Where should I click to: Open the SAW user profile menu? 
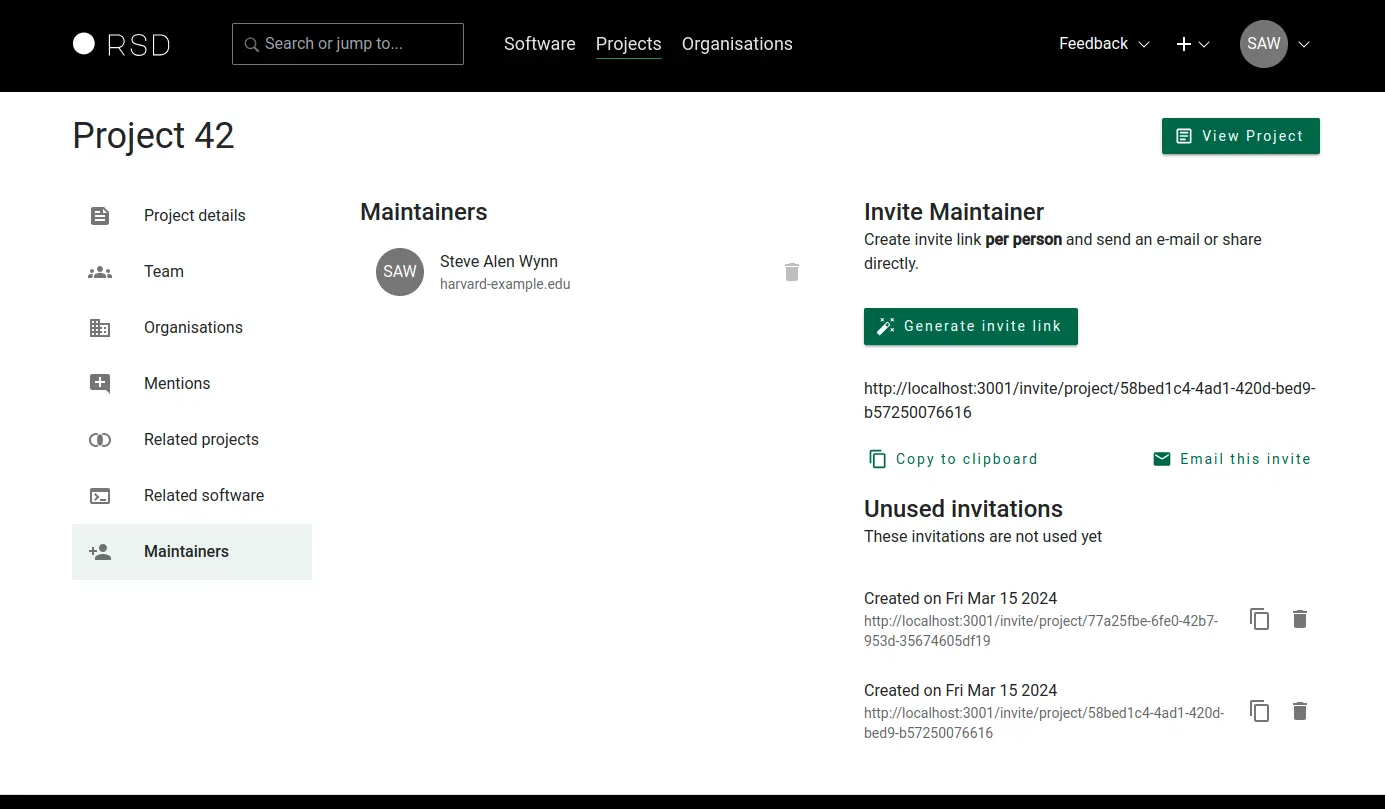click(x=1274, y=44)
